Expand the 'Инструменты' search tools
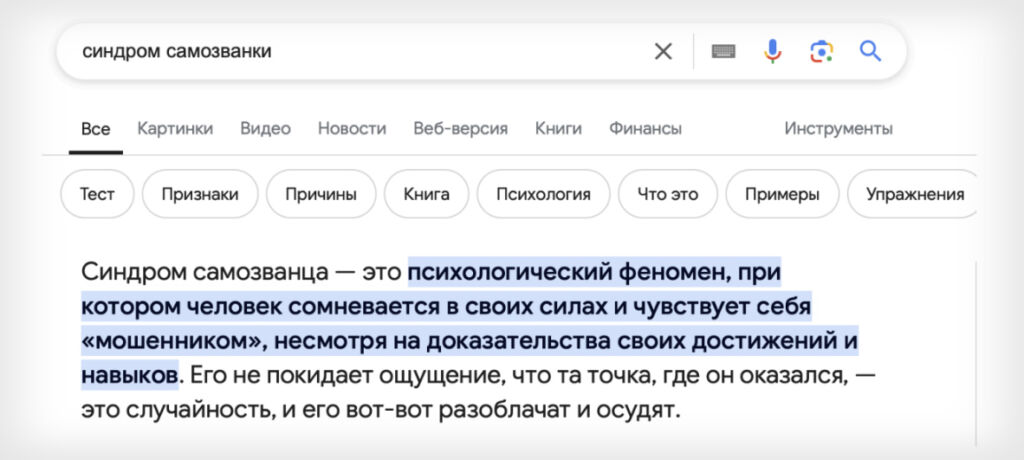Viewport: 1024px width, 460px height. click(838, 129)
